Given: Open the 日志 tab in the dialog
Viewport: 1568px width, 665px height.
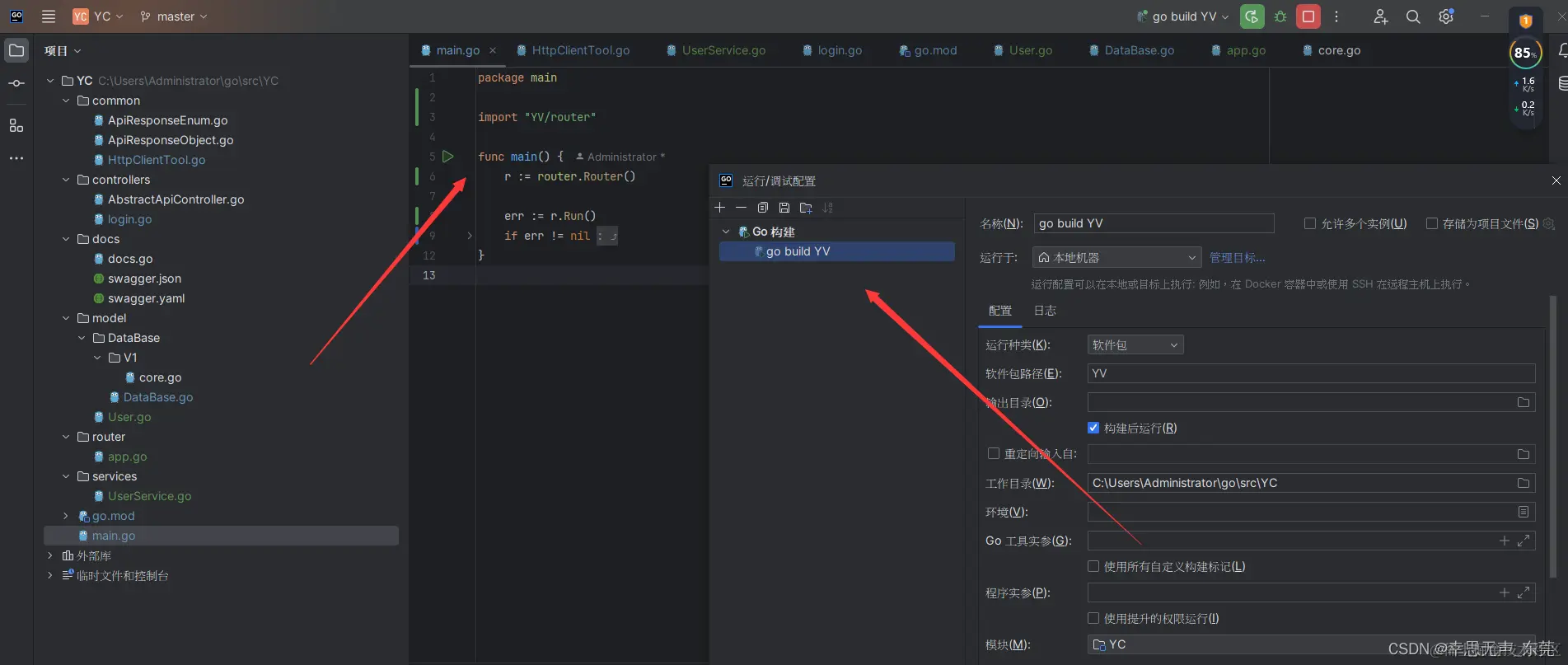Looking at the screenshot, I should 1045,311.
